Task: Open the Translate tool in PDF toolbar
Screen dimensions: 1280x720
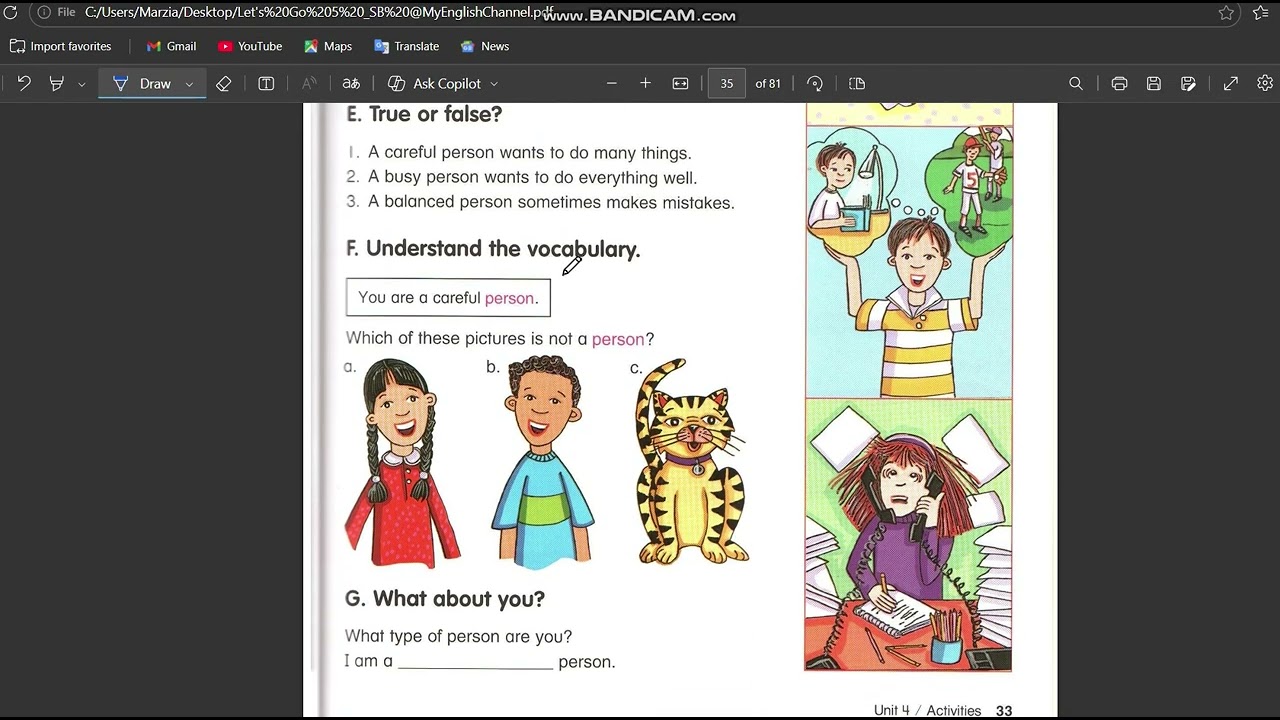Action: [x=351, y=84]
